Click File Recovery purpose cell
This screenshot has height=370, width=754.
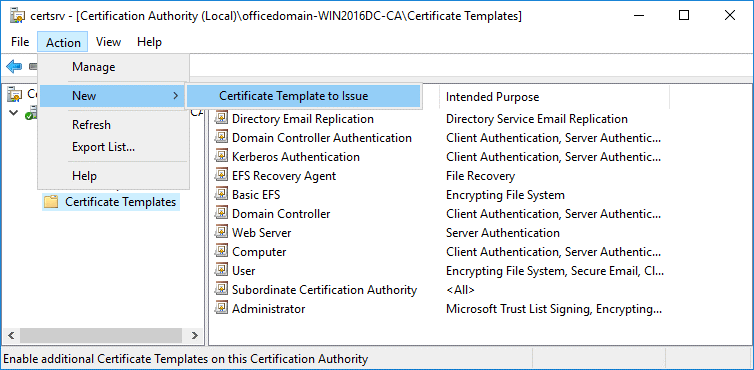(x=480, y=176)
